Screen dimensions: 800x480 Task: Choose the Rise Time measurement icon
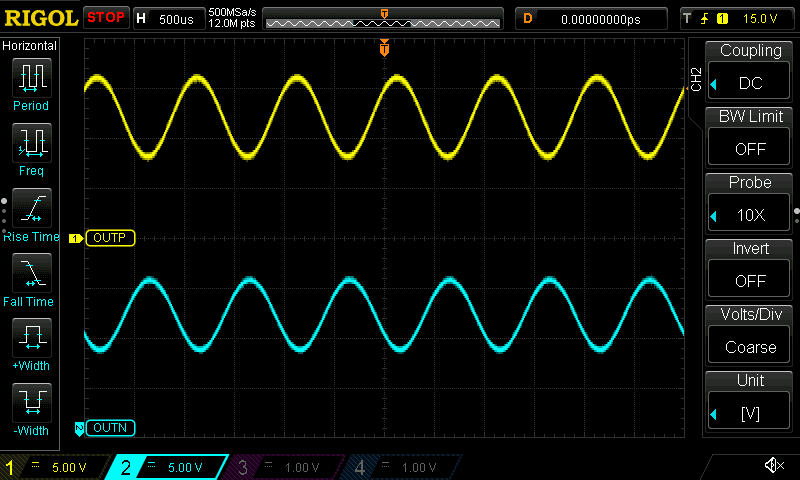tap(31, 210)
